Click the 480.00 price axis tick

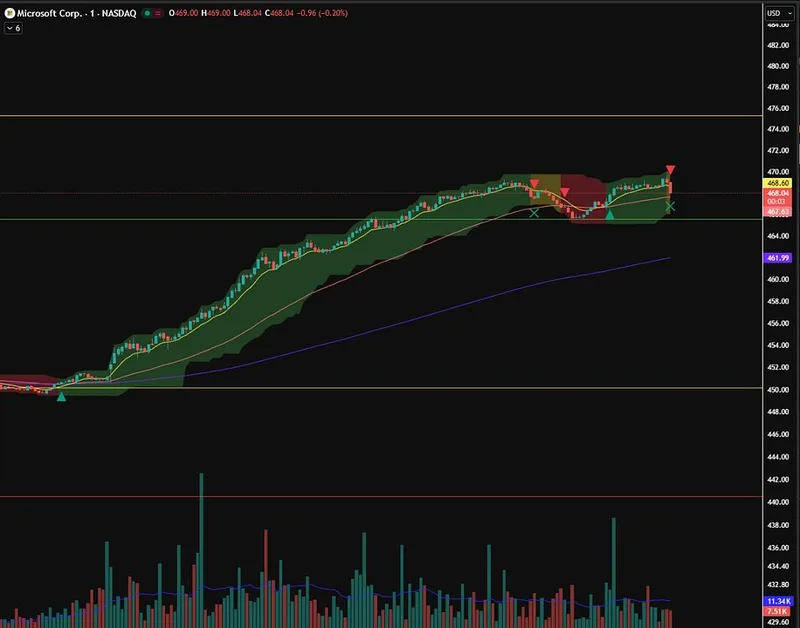tap(778, 66)
